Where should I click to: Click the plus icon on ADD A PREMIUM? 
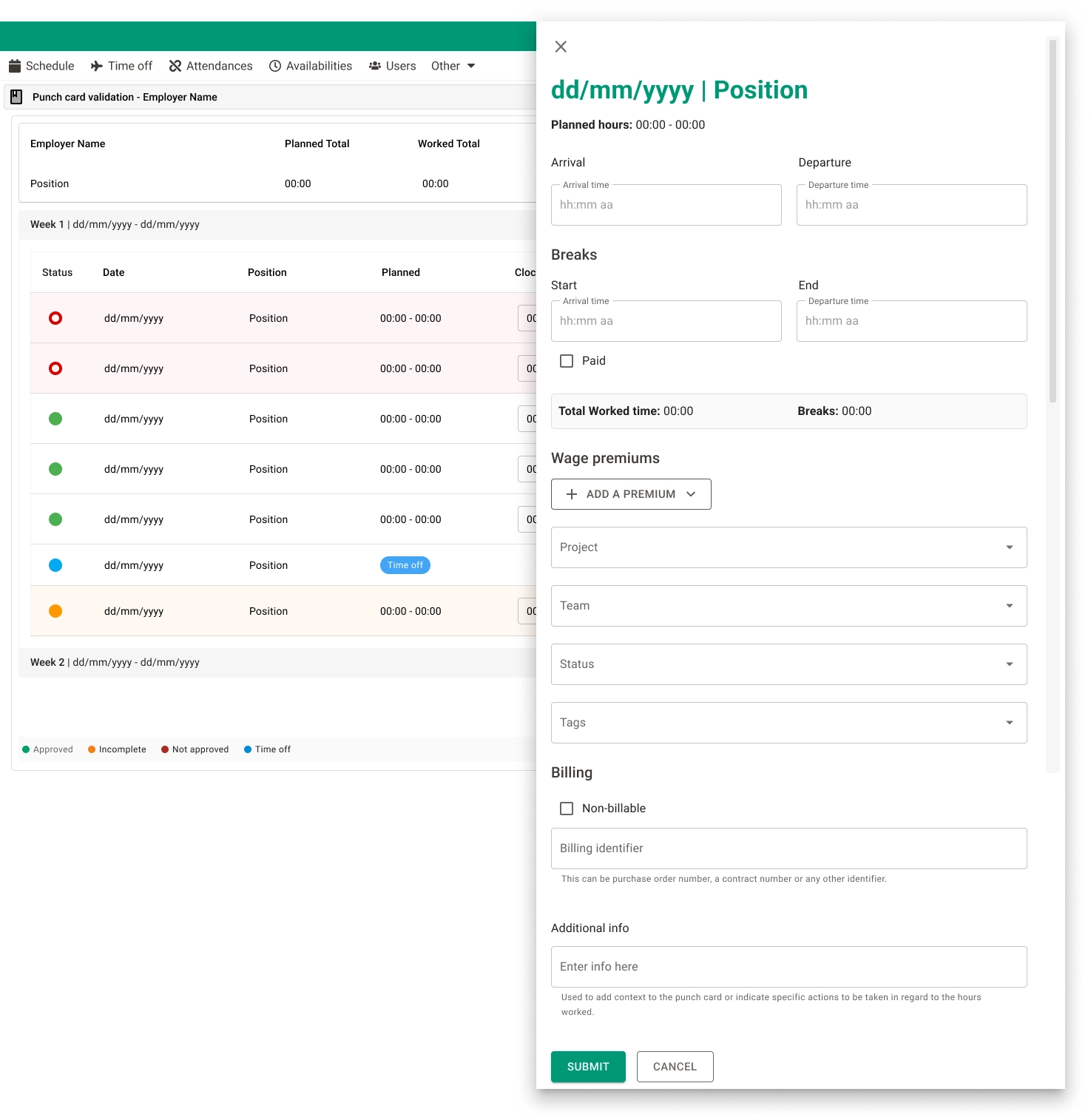pos(571,493)
